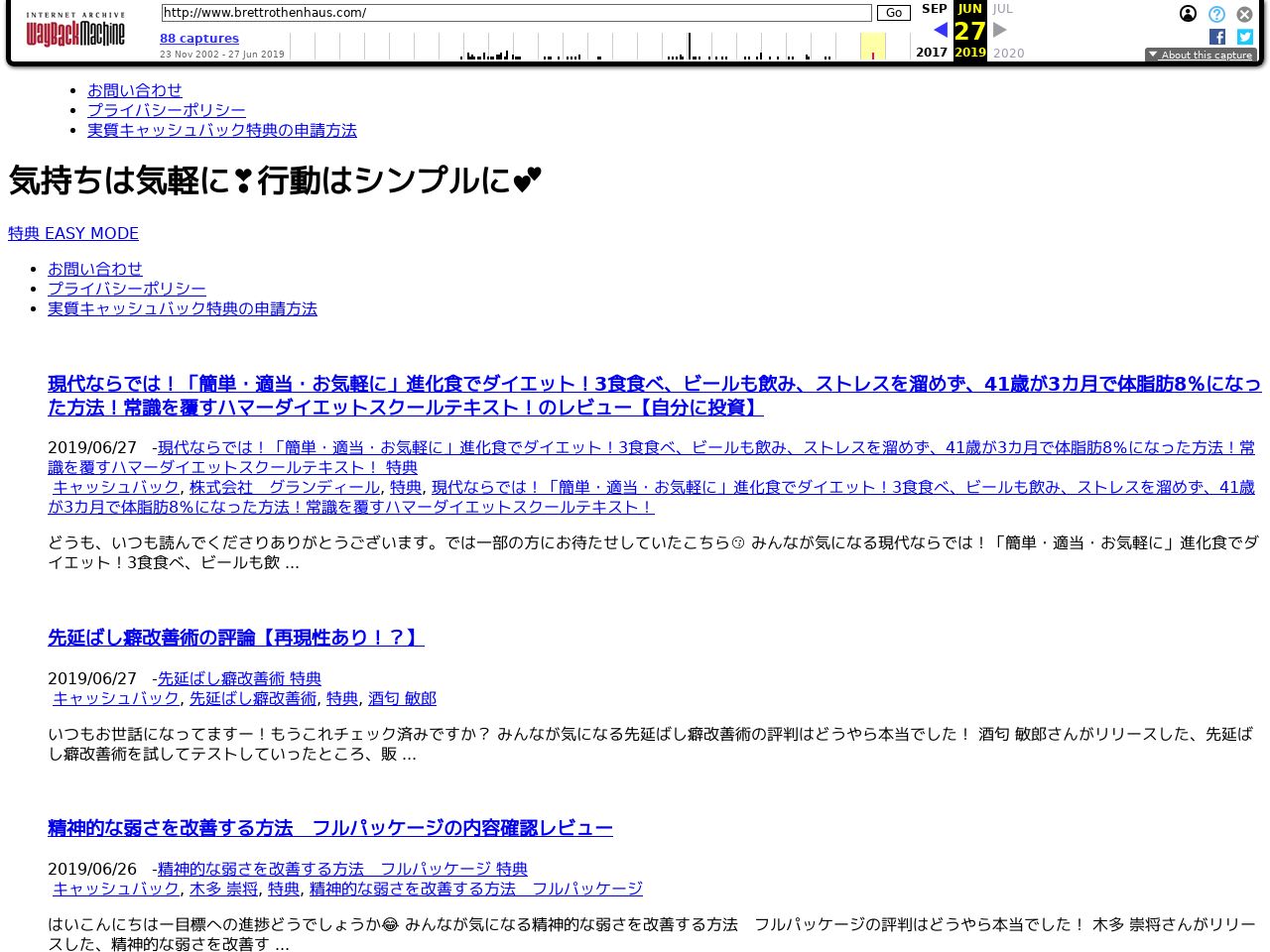Click highlighted 2019 bar in timeline
The height and width of the screenshot is (952, 1270).
click(872, 47)
